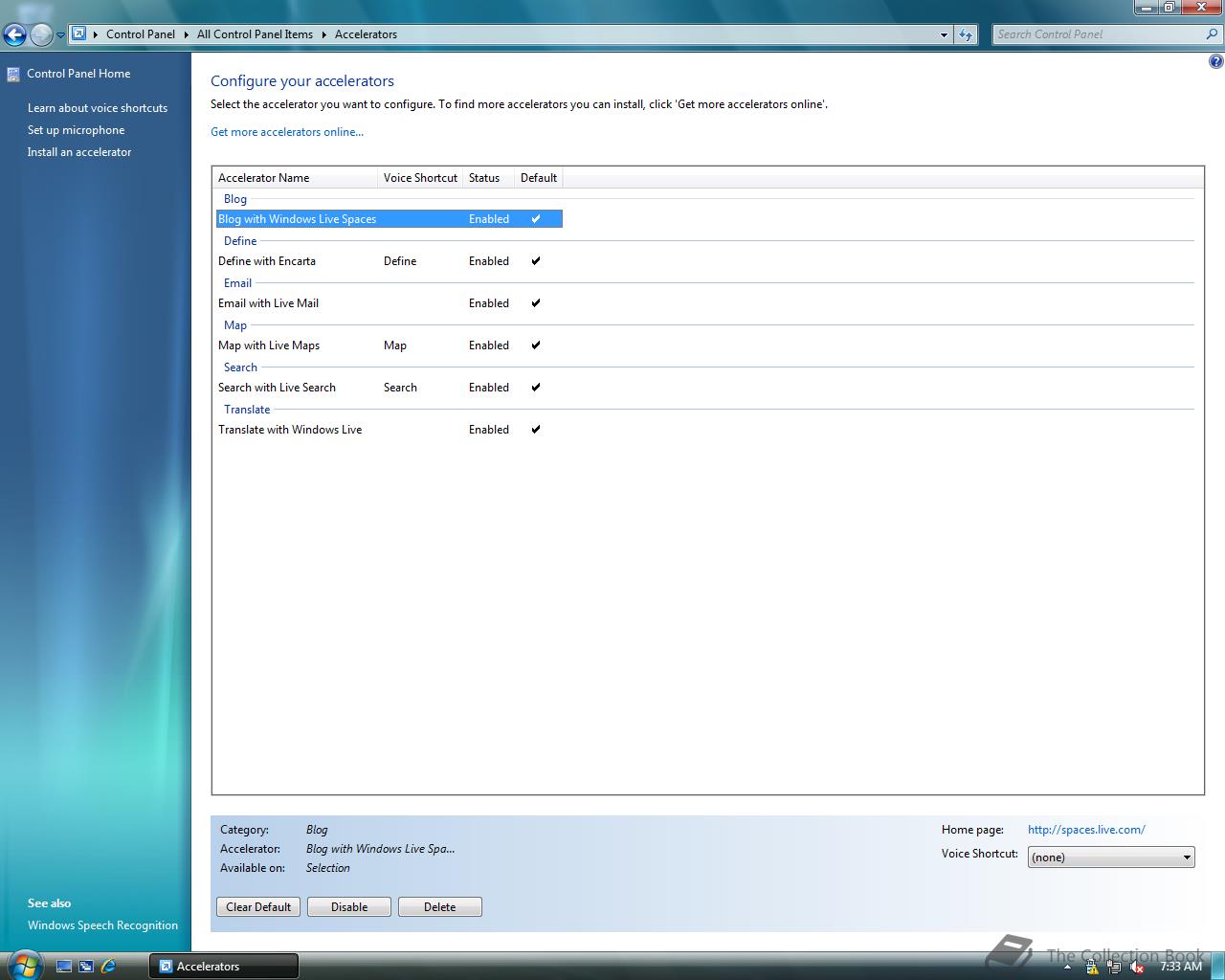Click the search magnifier icon

click(1213, 34)
